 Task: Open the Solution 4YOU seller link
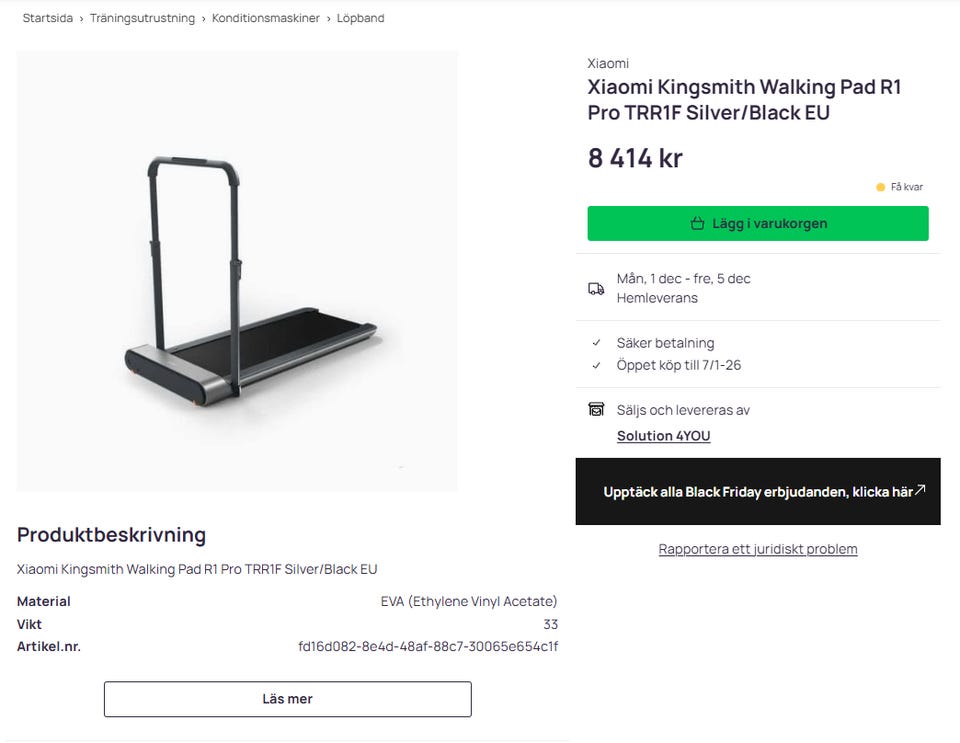pos(664,436)
